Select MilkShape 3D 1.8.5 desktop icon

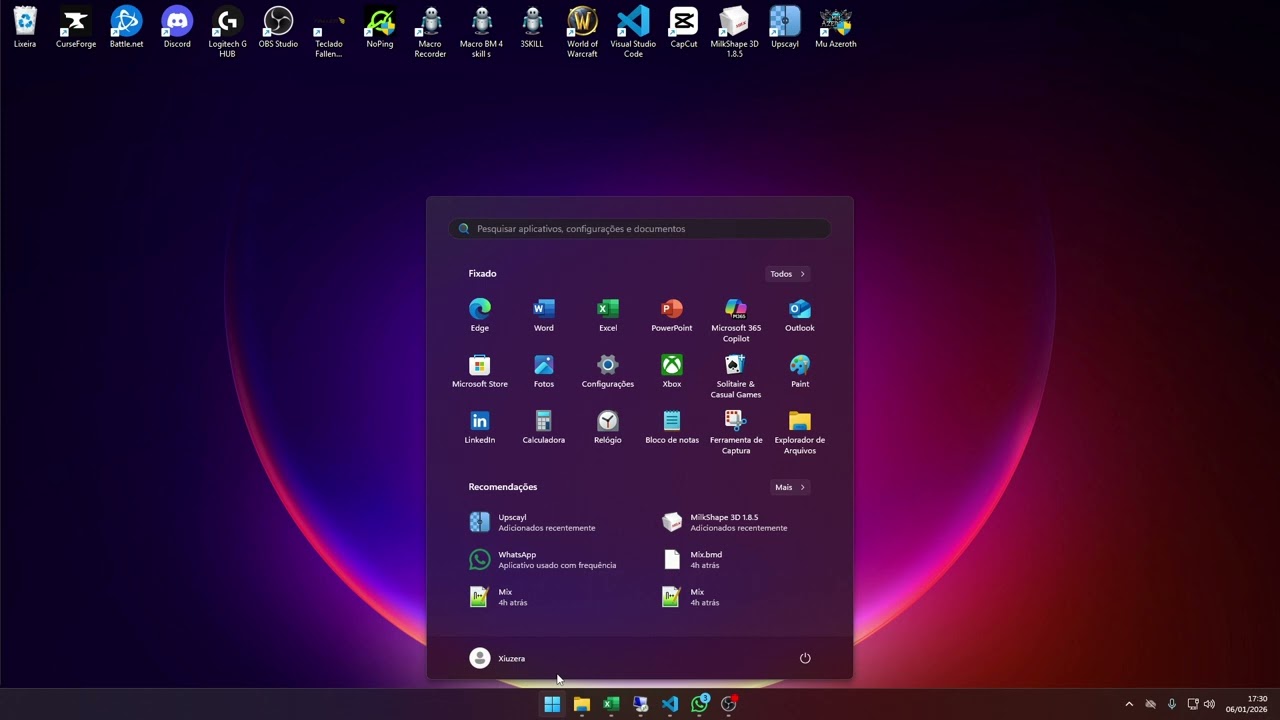(x=734, y=32)
